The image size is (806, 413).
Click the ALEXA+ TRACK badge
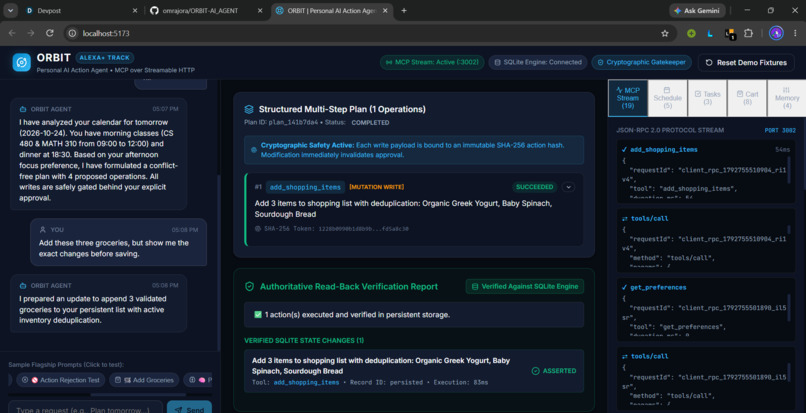coord(105,58)
